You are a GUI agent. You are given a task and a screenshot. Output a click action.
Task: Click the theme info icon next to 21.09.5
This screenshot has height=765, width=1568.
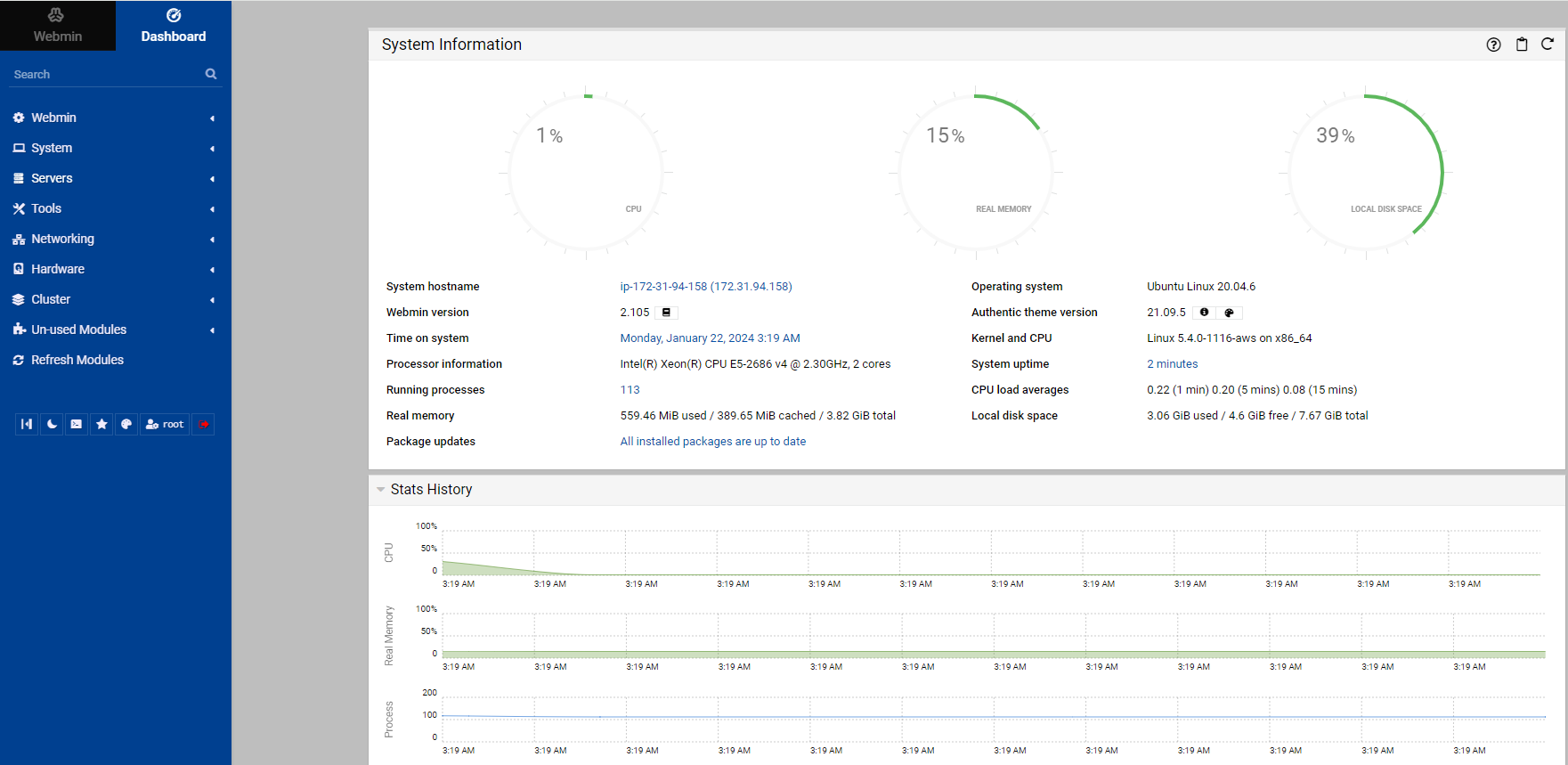point(1205,313)
